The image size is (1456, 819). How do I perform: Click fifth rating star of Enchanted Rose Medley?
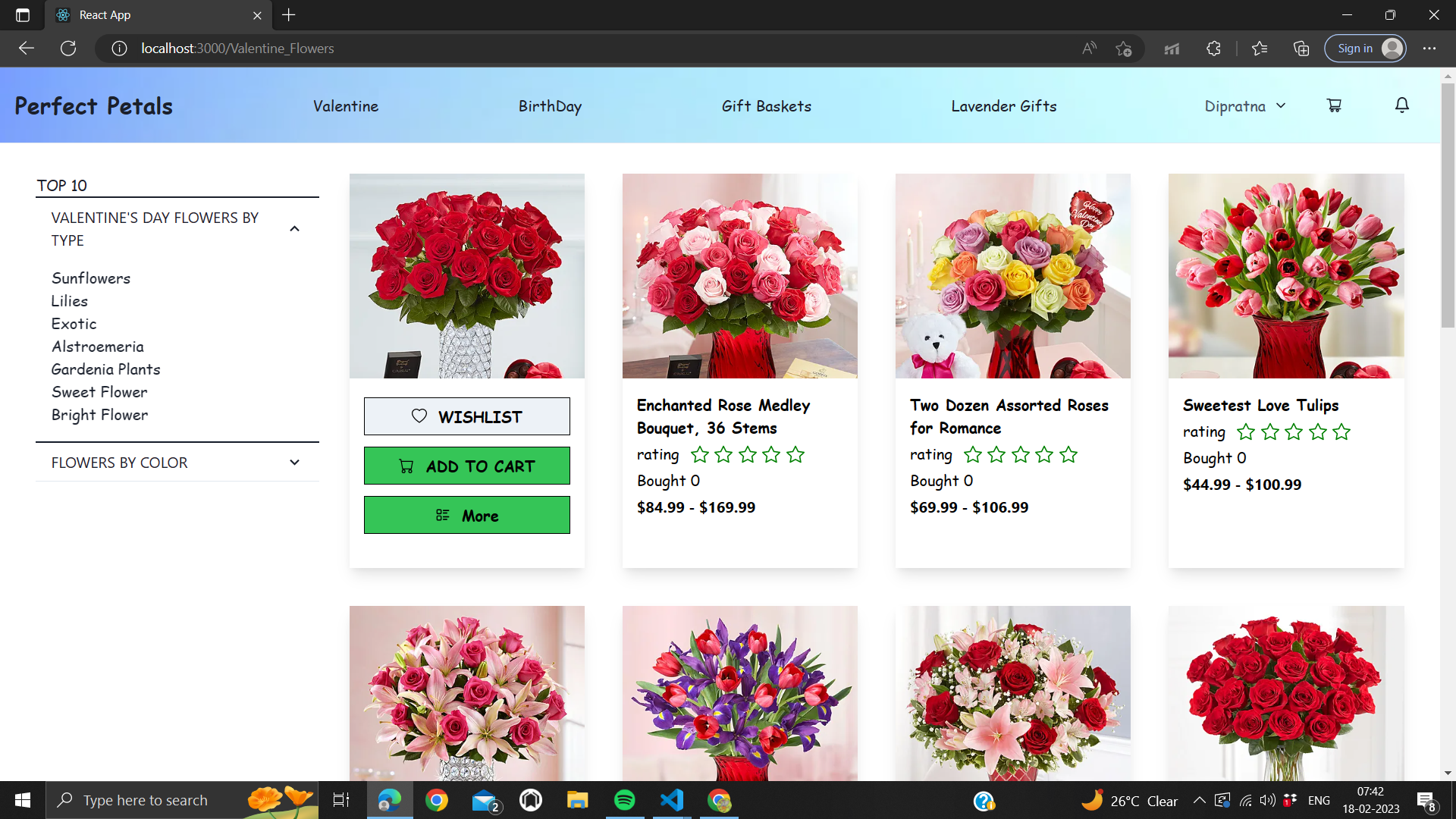(x=795, y=455)
